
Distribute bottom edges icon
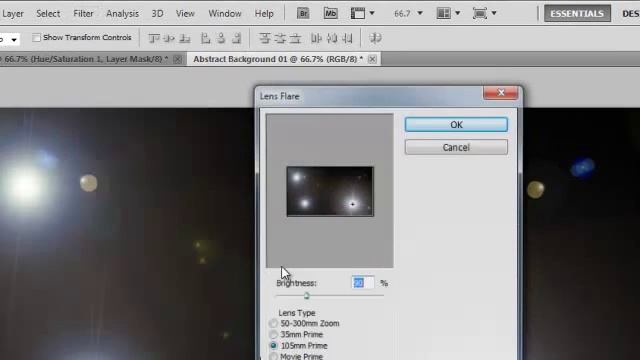[x=295, y=38]
